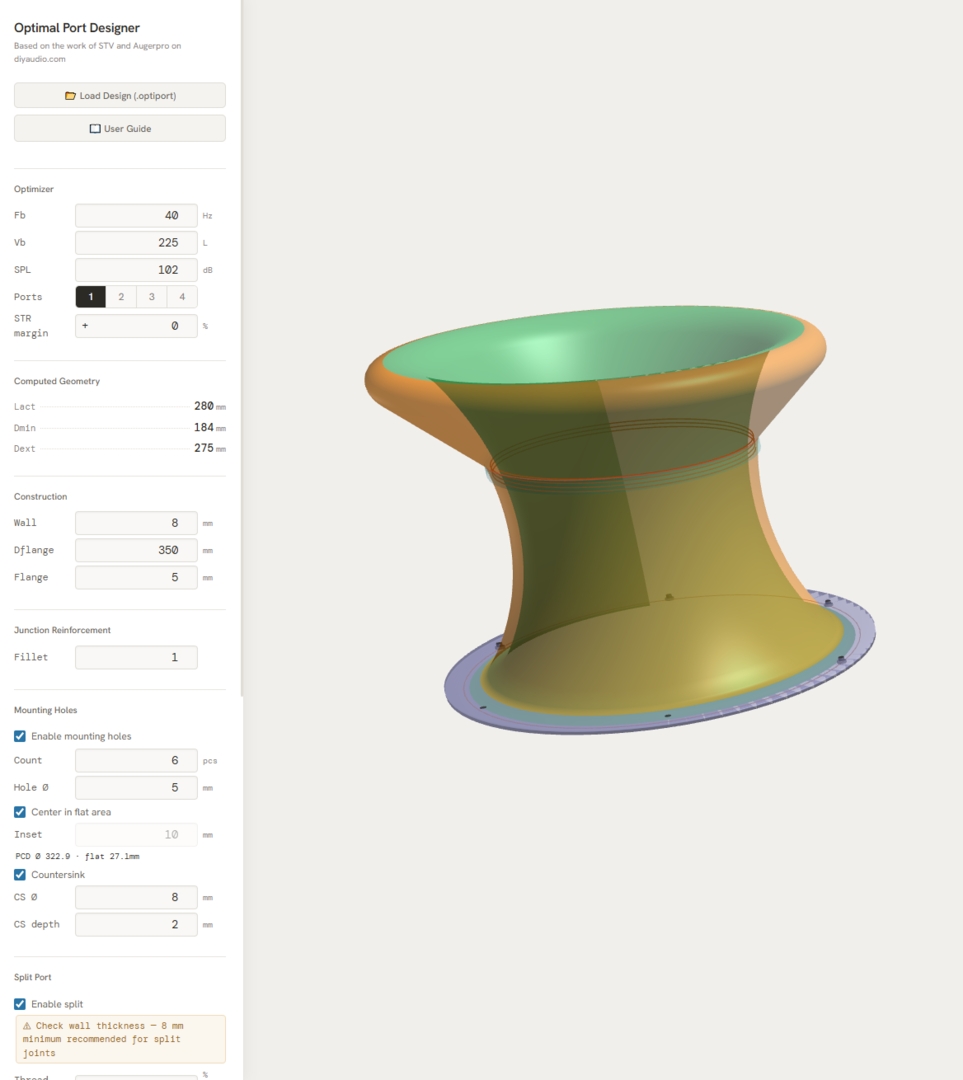Edit the Fb frequency field
963x1080 pixels.
pos(136,216)
